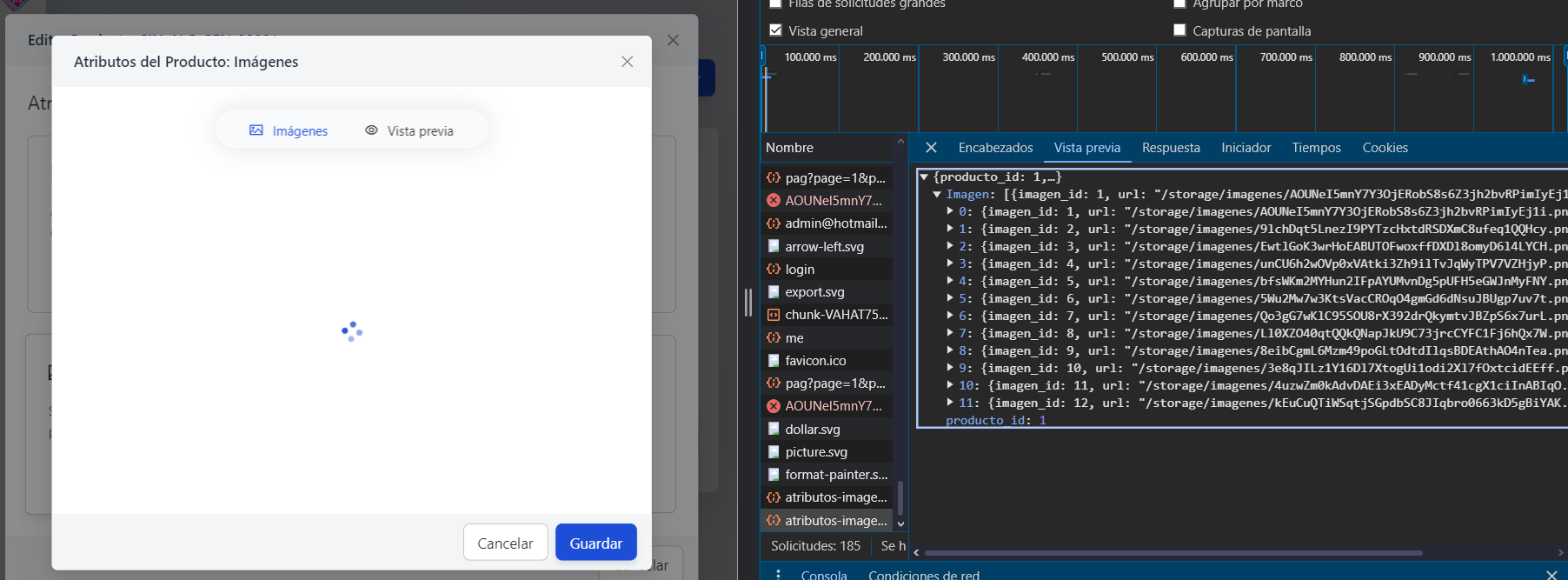Collapse the root producto_id object
1568x580 pixels.
924,177
